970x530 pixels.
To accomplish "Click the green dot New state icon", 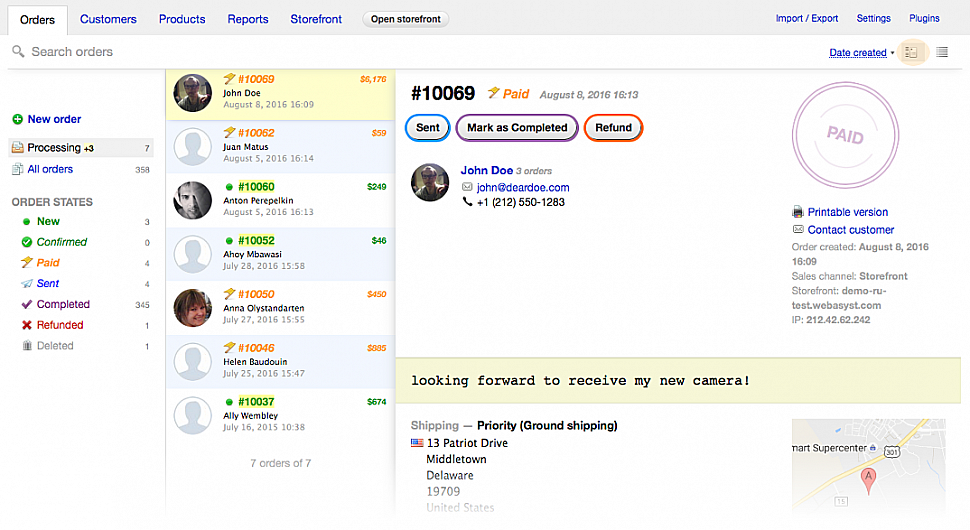I will coord(27,221).
